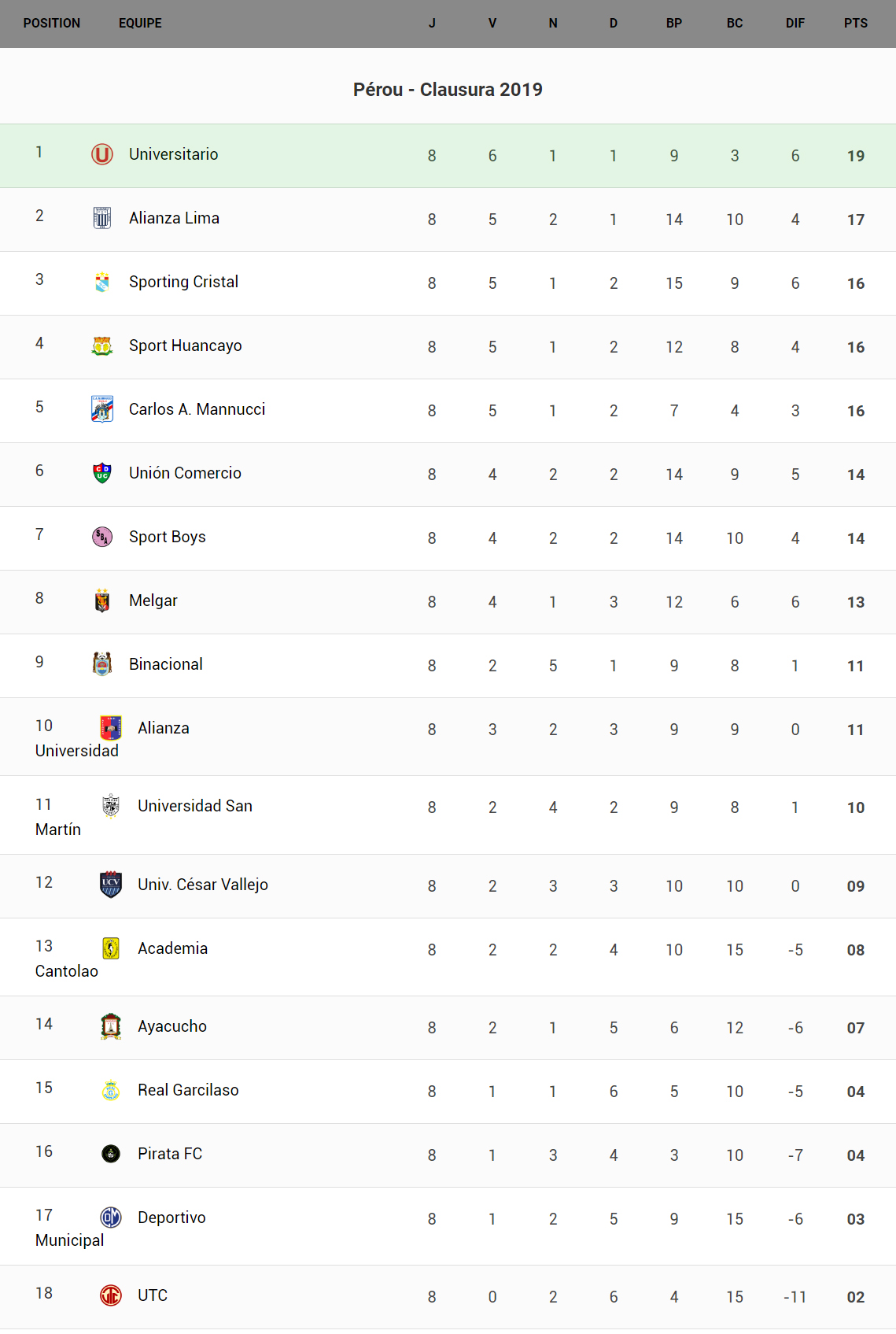The image size is (896, 1334).
Task: Click the Sport Huancayo team crest
Action: [x=102, y=346]
